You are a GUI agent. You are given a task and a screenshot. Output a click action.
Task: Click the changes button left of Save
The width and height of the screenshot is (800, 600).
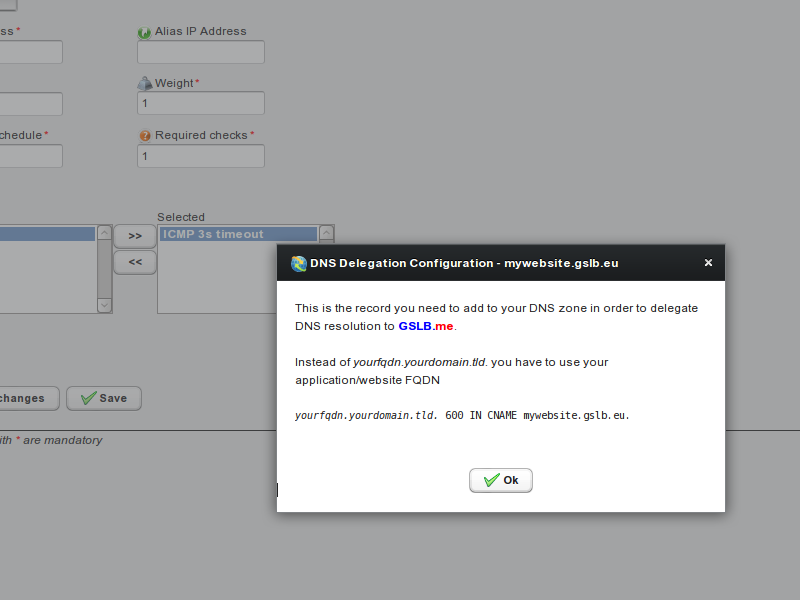pyautogui.click(x=29, y=398)
